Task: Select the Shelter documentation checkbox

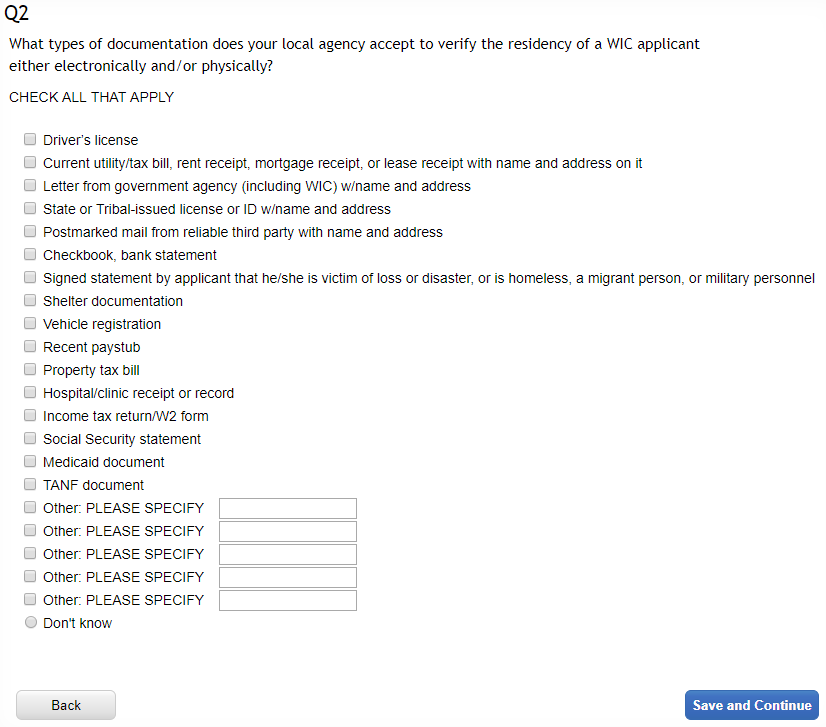Action: [x=30, y=301]
